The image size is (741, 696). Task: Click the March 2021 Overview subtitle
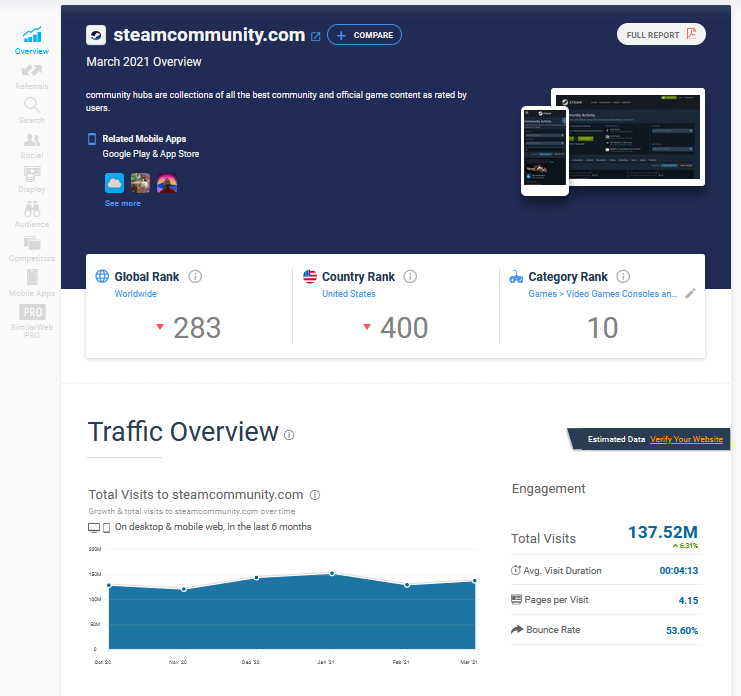[144, 62]
